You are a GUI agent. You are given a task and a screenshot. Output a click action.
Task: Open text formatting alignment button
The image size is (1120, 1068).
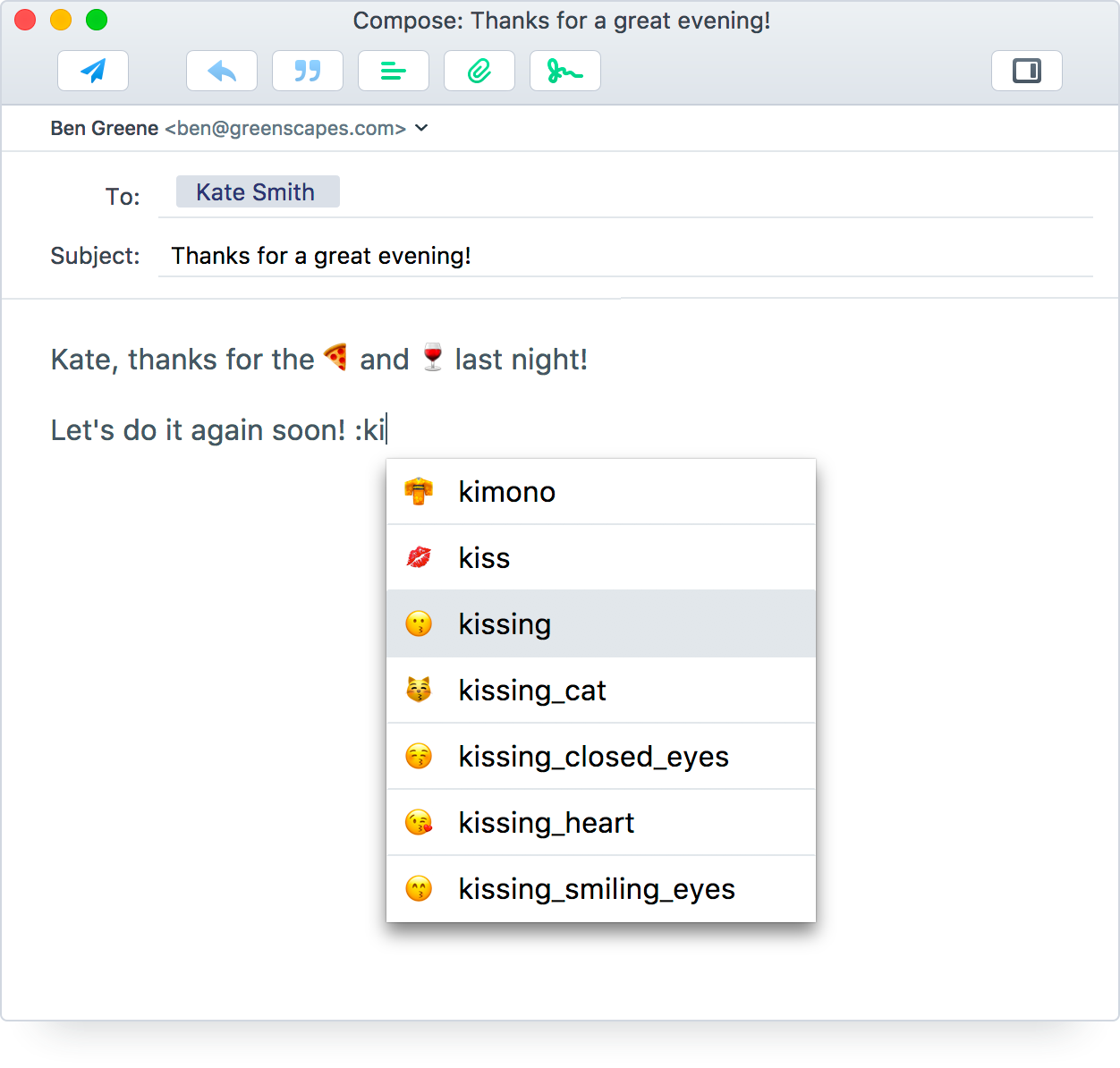click(394, 71)
